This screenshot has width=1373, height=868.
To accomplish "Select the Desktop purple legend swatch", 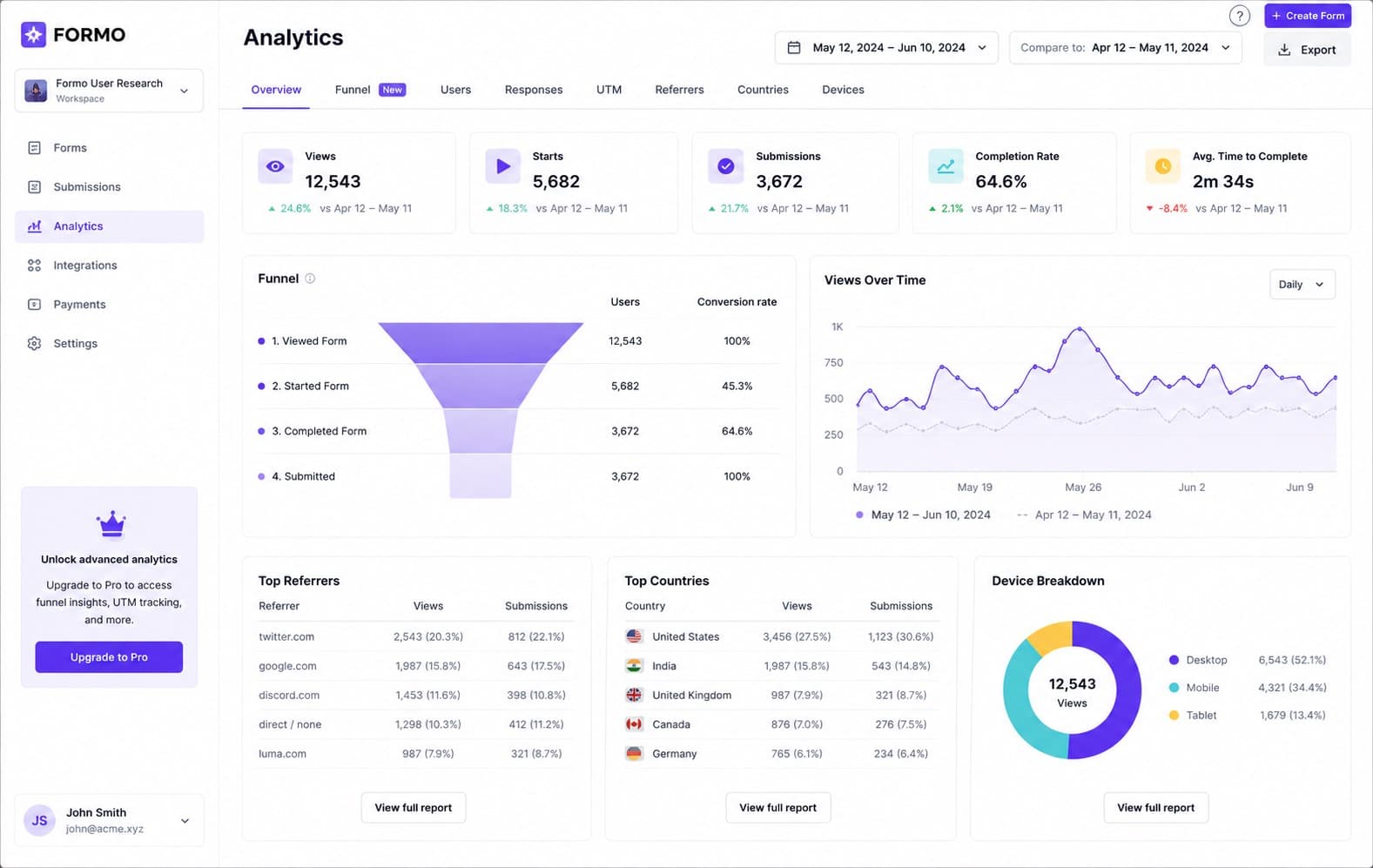I will click(1174, 660).
